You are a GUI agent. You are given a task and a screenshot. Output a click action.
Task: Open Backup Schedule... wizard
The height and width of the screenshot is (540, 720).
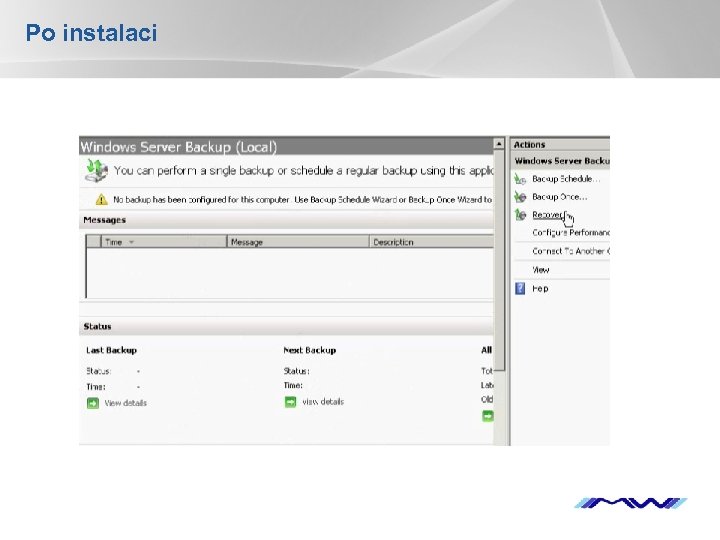[566, 179]
